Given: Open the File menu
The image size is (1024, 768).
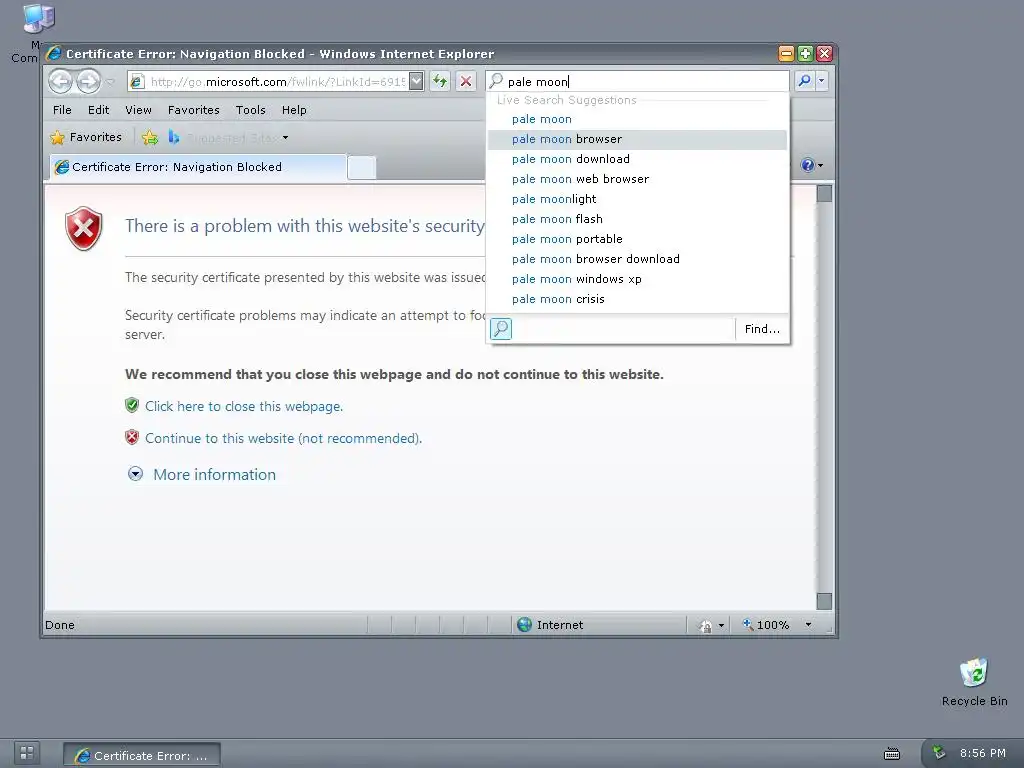Looking at the screenshot, I should (x=62, y=110).
